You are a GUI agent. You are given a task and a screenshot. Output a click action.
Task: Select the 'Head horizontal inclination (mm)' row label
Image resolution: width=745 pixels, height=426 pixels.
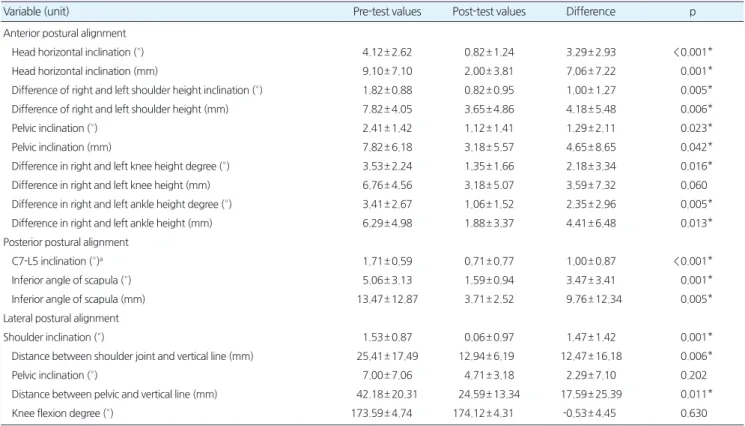(x=85, y=71)
